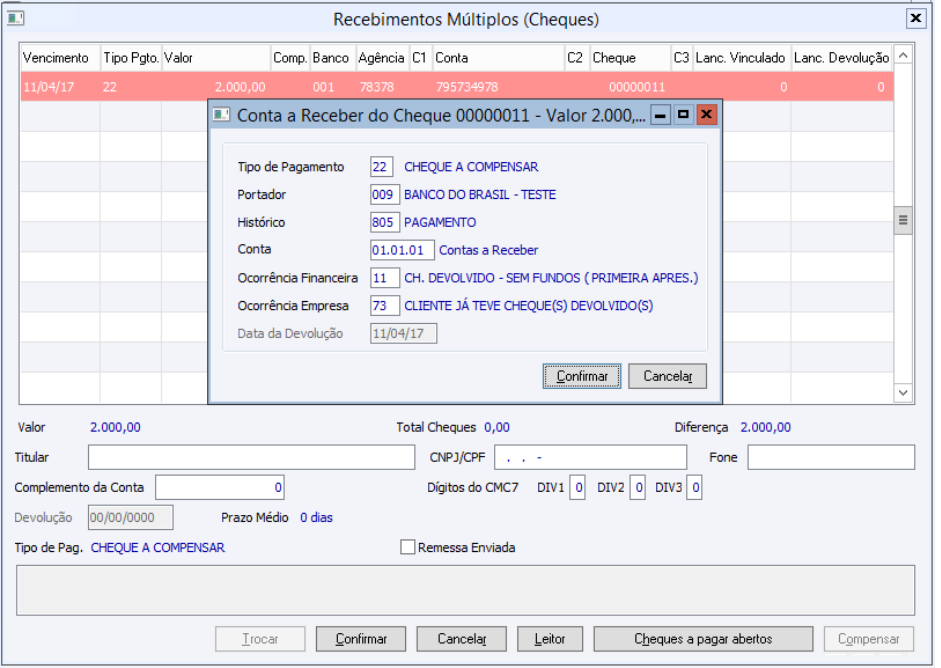
Task: Edit the Ocorrência Empresa code field
Action: click(385, 305)
